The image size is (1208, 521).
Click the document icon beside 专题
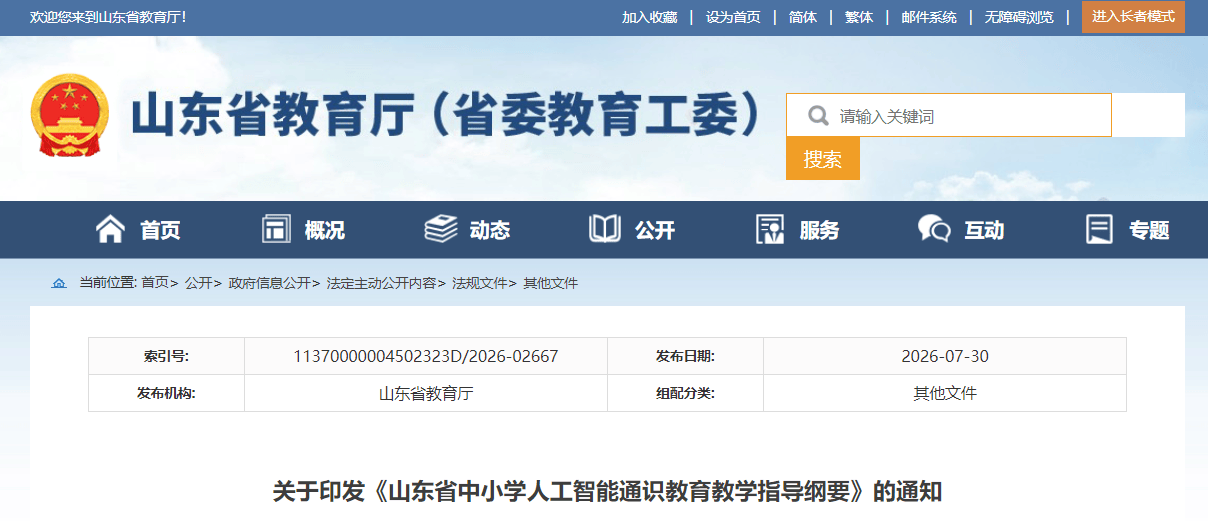(1099, 230)
